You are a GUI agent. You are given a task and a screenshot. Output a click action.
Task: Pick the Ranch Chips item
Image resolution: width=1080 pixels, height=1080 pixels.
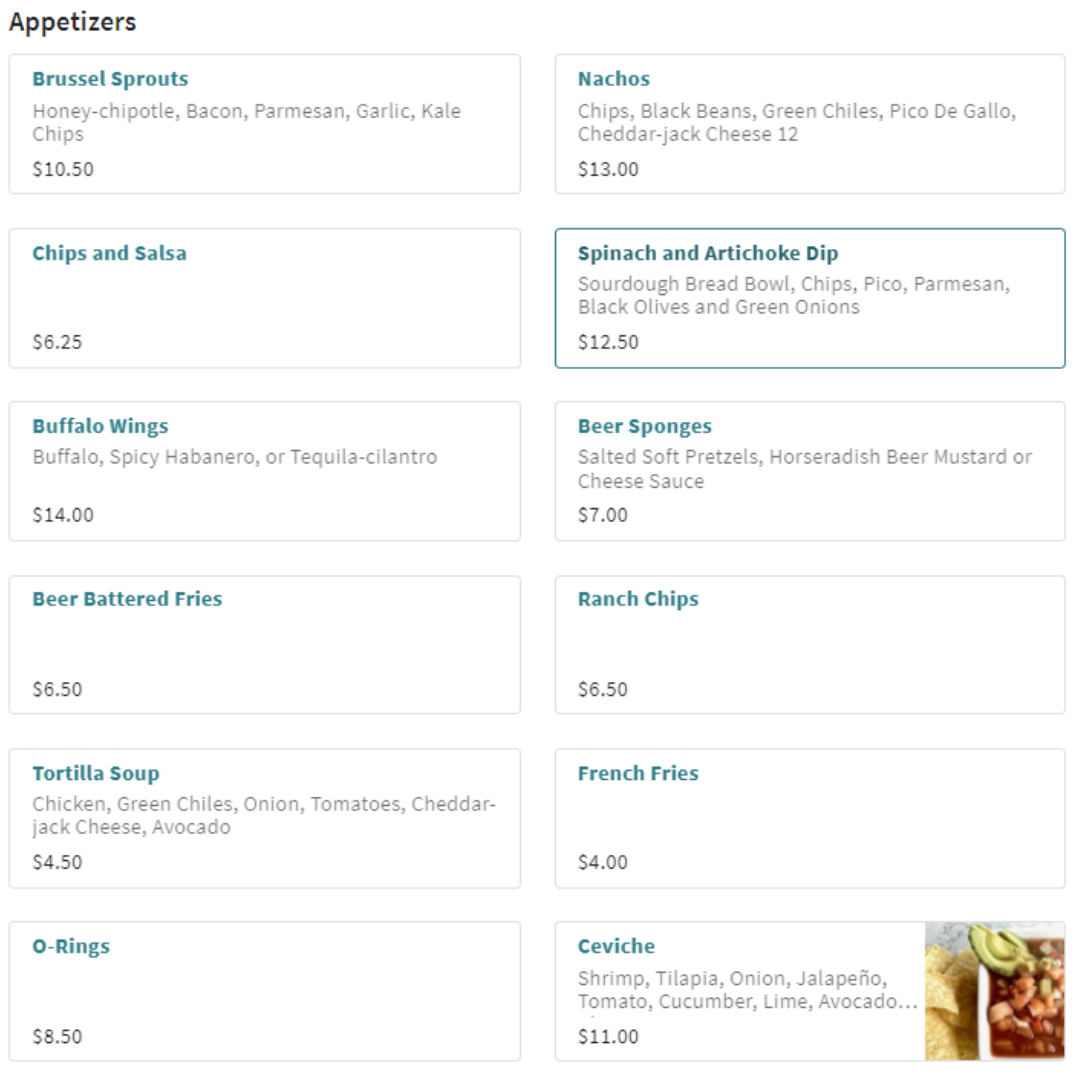(810, 644)
